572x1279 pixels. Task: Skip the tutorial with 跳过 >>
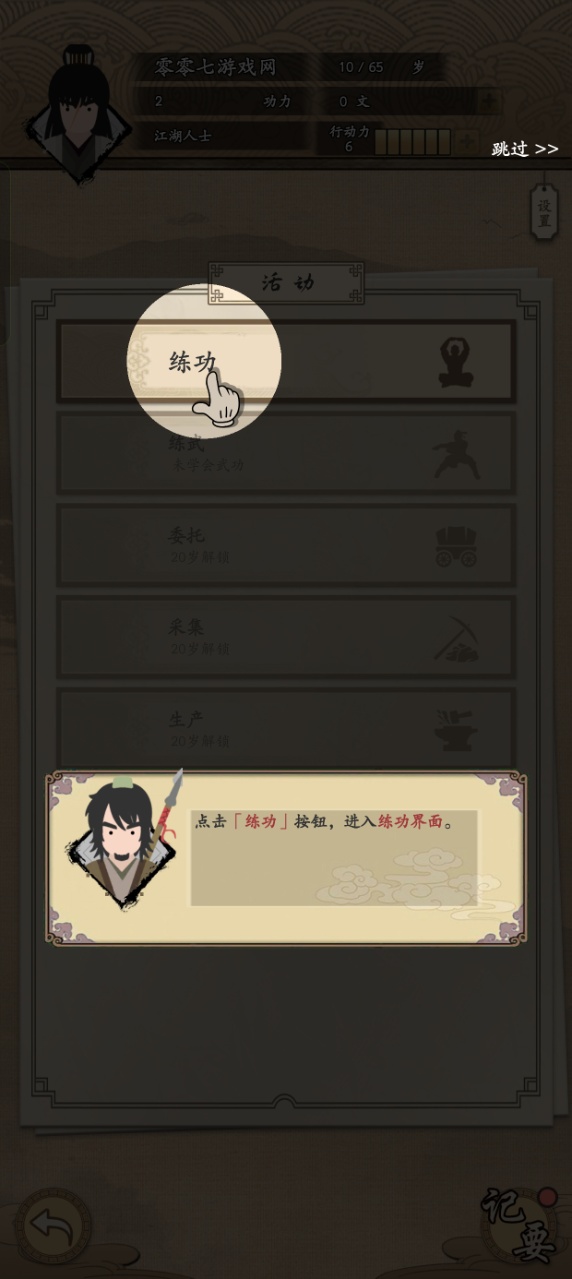[525, 149]
